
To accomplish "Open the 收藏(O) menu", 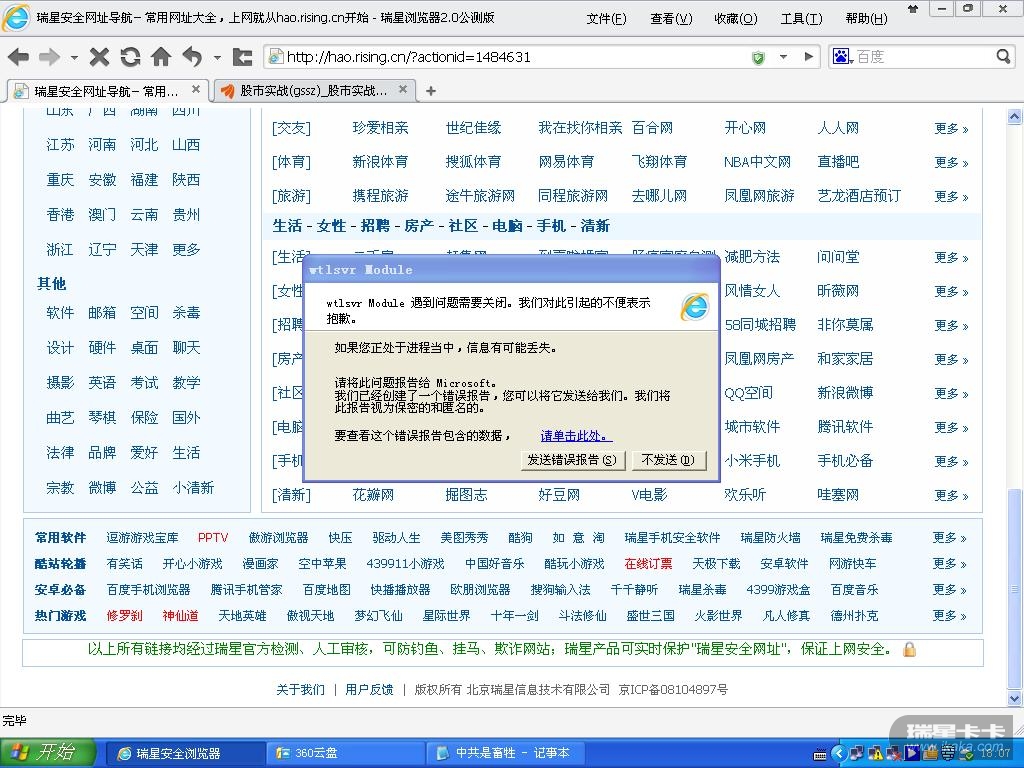I will pos(736,19).
